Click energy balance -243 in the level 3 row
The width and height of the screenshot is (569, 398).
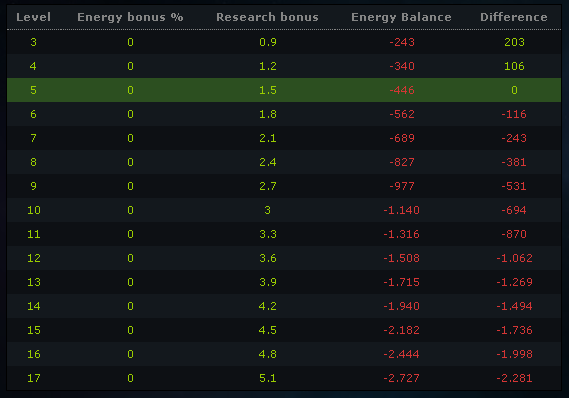click(402, 42)
